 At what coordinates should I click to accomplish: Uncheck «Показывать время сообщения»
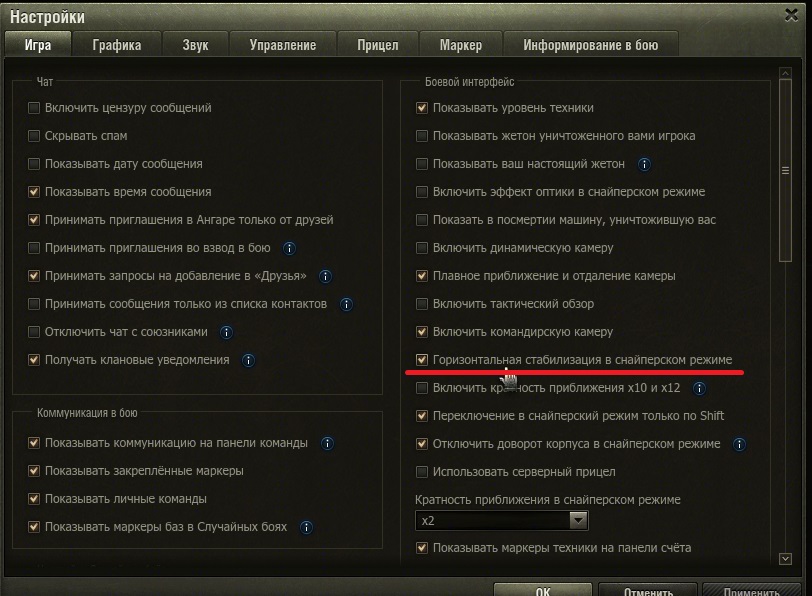pos(34,192)
